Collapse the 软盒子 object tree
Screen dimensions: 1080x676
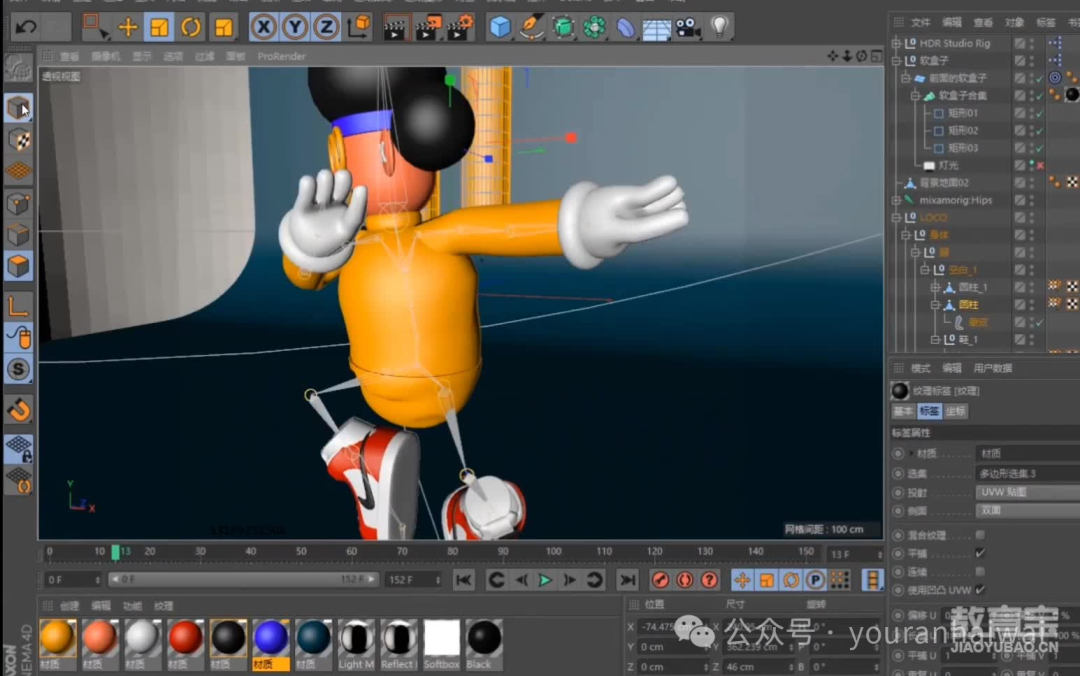point(896,61)
